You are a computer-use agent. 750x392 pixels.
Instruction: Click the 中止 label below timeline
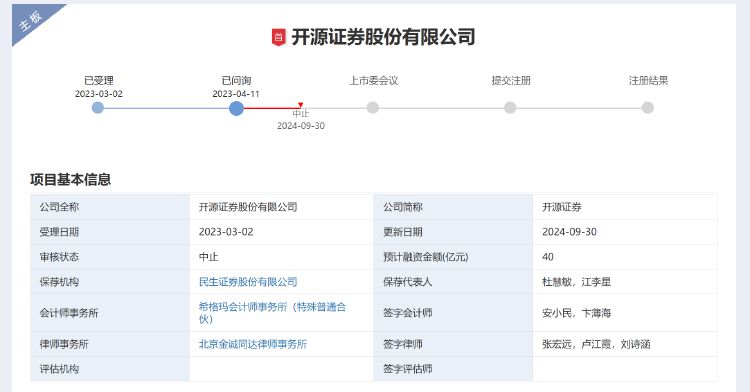(x=301, y=113)
